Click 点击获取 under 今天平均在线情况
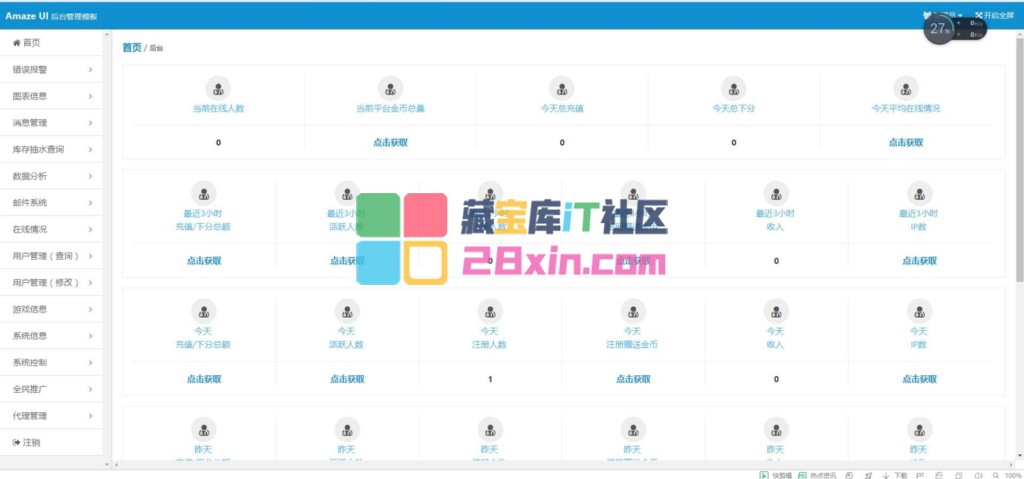Viewport: 1024px width, 479px height. [x=906, y=142]
